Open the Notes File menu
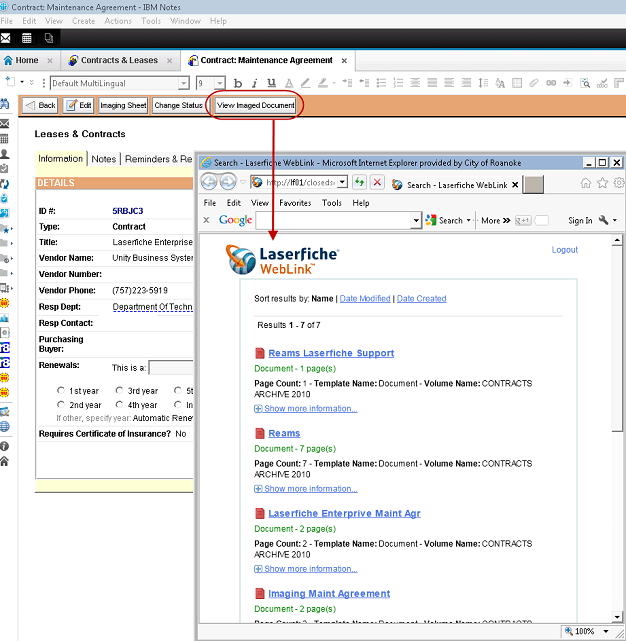This screenshot has width=626, height=641. (7, 21)
